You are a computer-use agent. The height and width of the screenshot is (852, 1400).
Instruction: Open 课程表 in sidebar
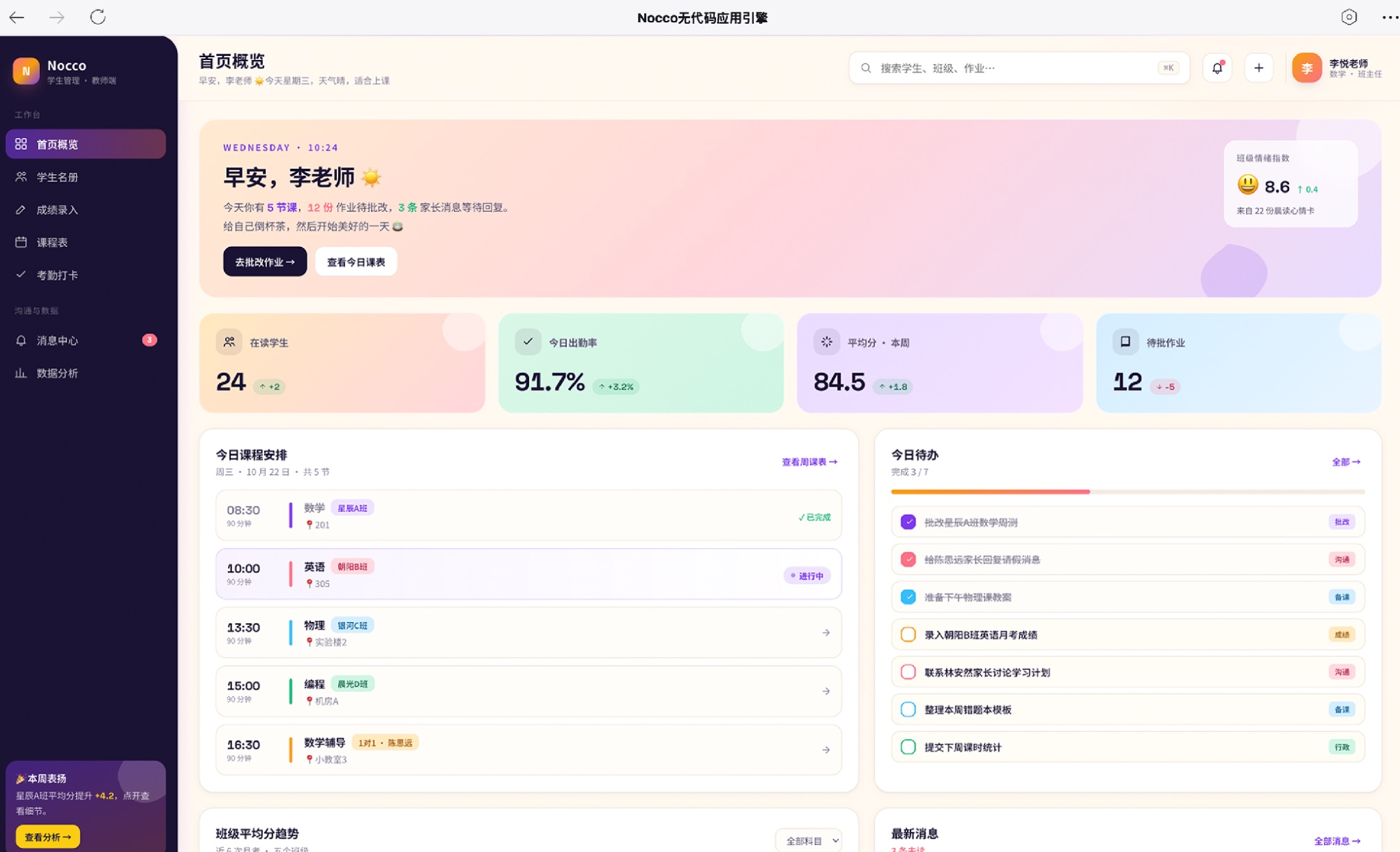point(86,243)
